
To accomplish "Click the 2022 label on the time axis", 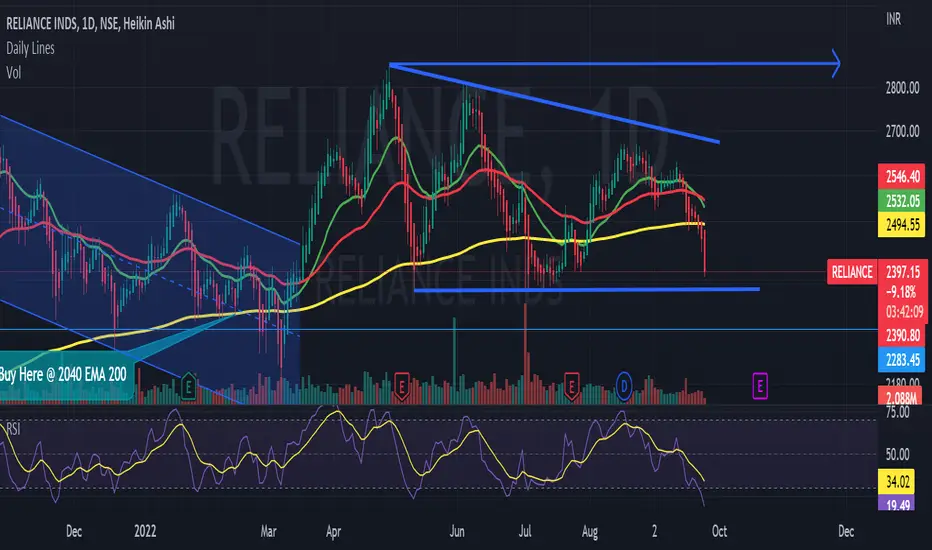I will point(145,531).
